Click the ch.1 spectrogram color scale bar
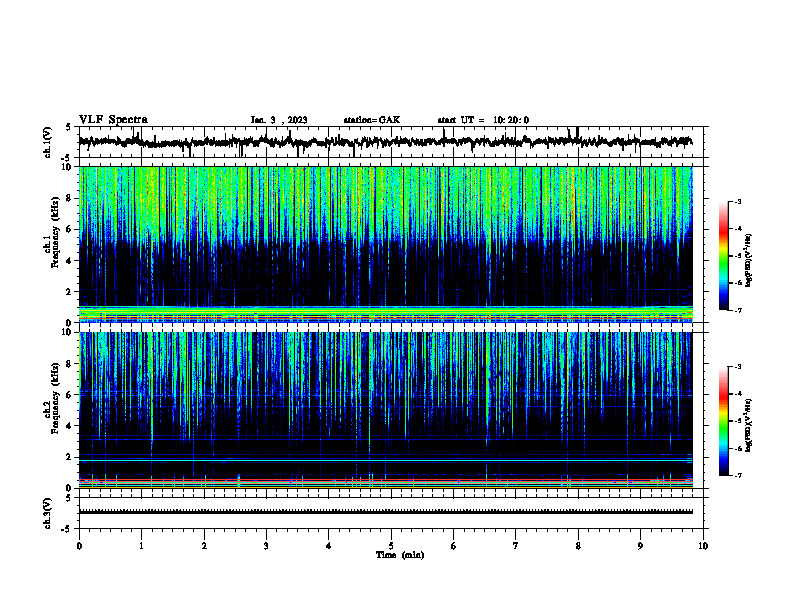This screenshot has height=612, width=792. click(x=724, y=256)
